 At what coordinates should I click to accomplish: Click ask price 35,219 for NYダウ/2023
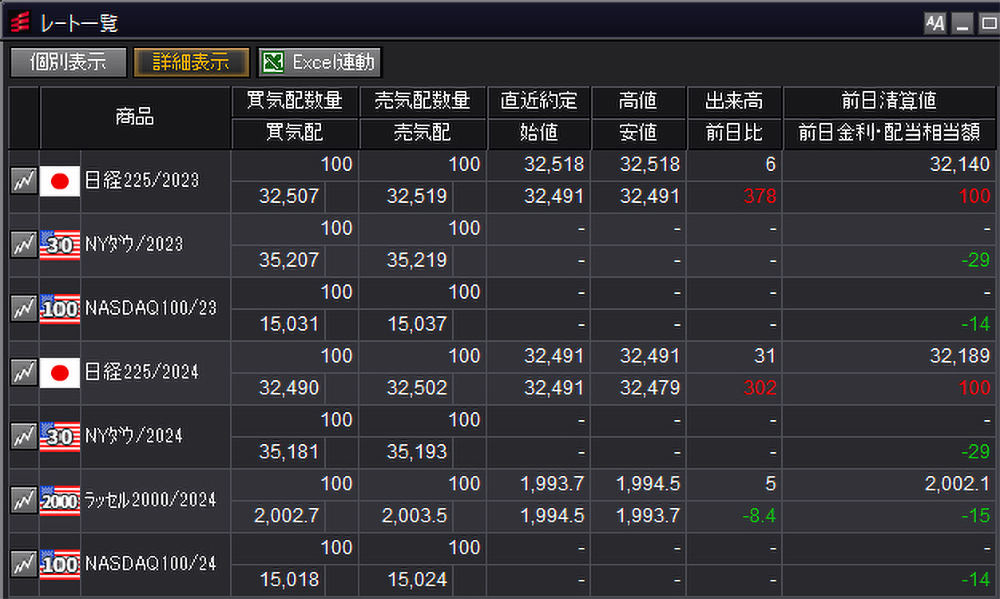click(x=417, y=260)
